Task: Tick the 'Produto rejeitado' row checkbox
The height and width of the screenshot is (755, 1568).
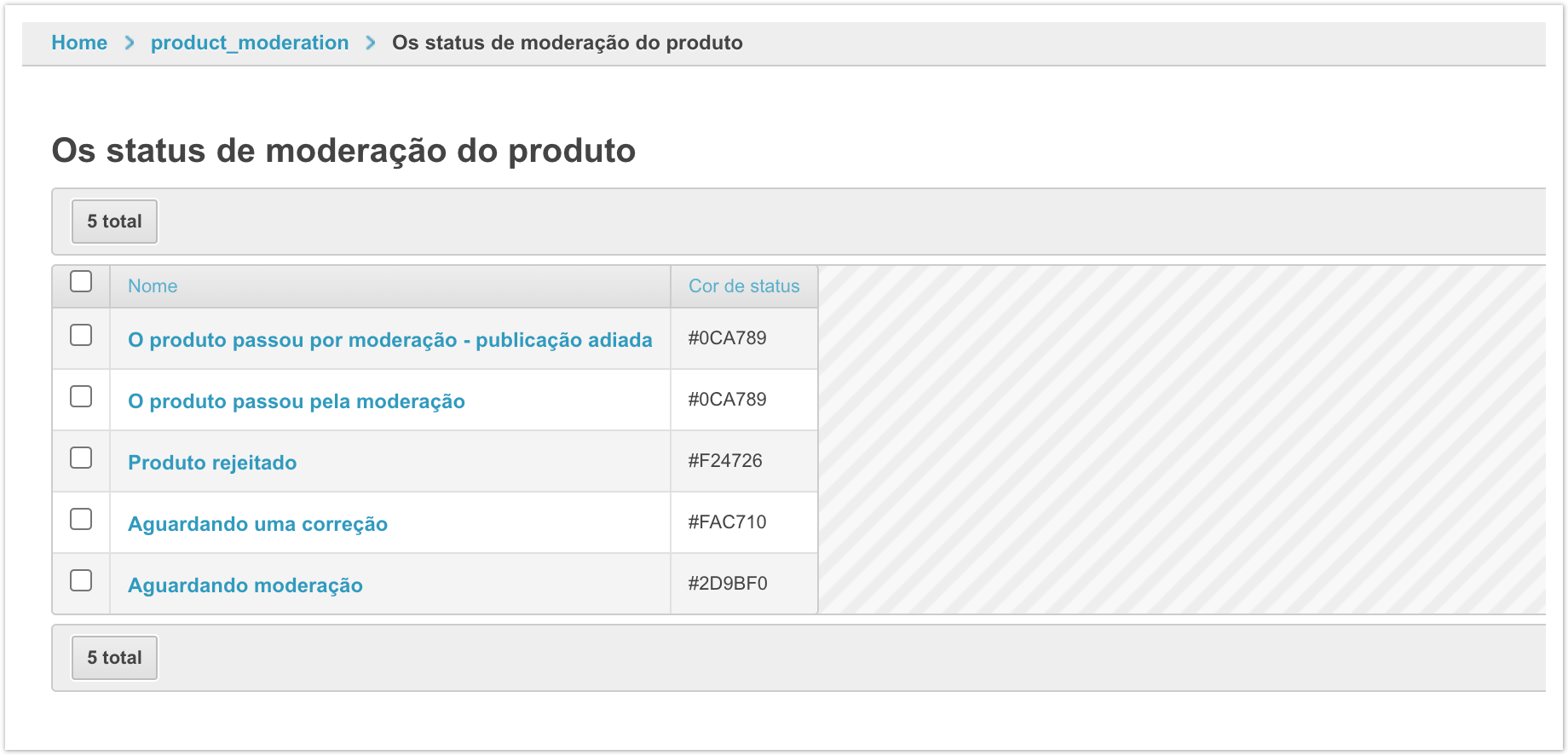Action: point(81,458)
